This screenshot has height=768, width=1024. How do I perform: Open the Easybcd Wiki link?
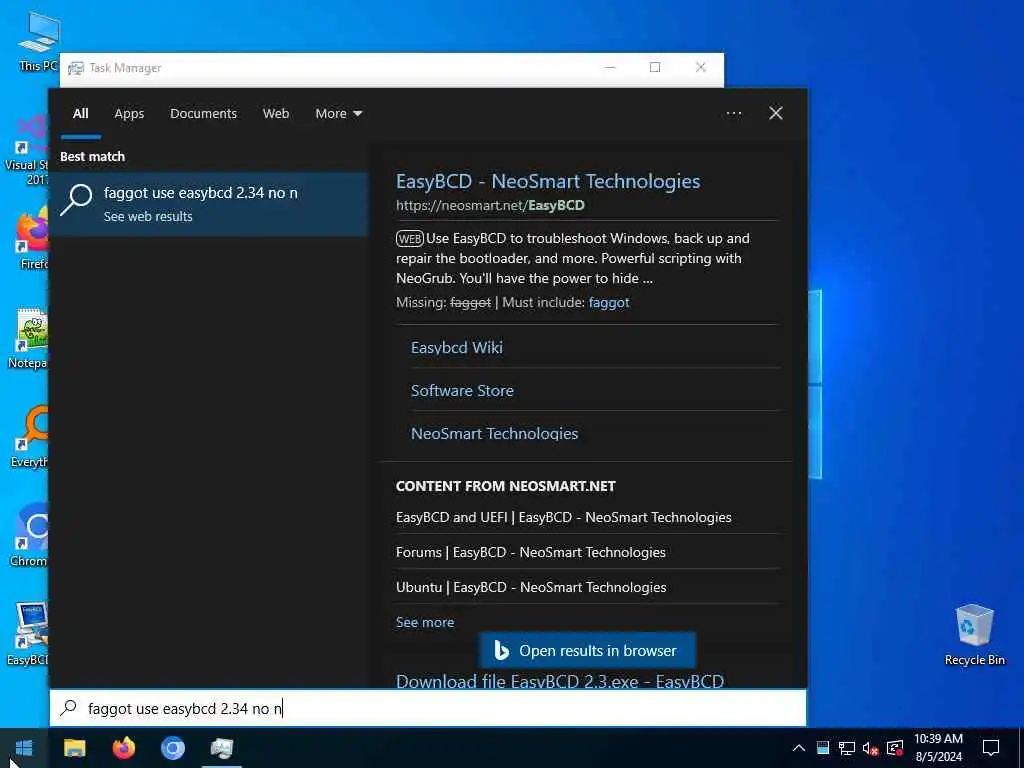[x=456, y=347]
